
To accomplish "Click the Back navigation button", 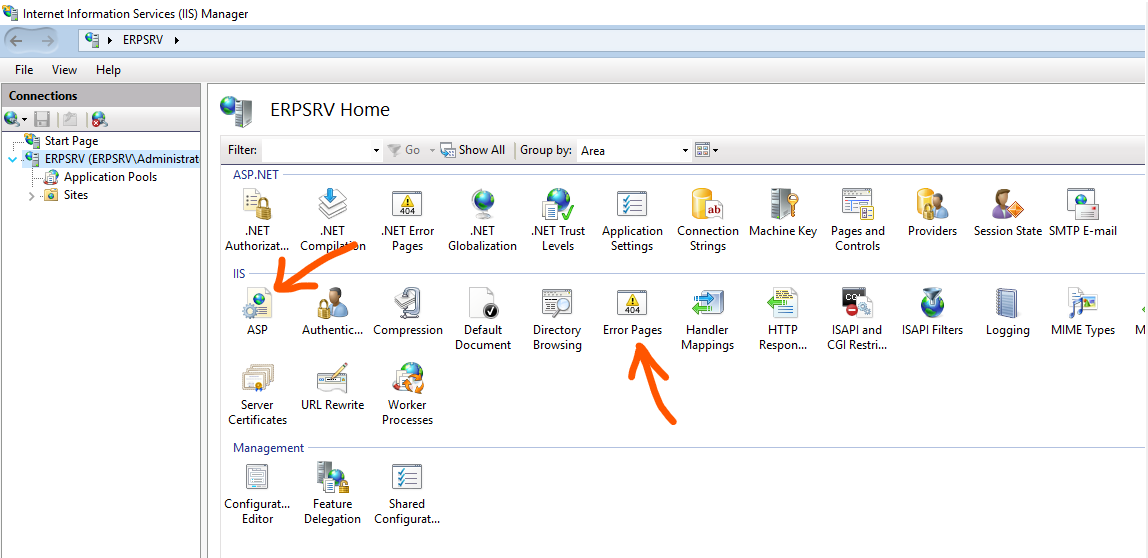I will pos(17,40).
